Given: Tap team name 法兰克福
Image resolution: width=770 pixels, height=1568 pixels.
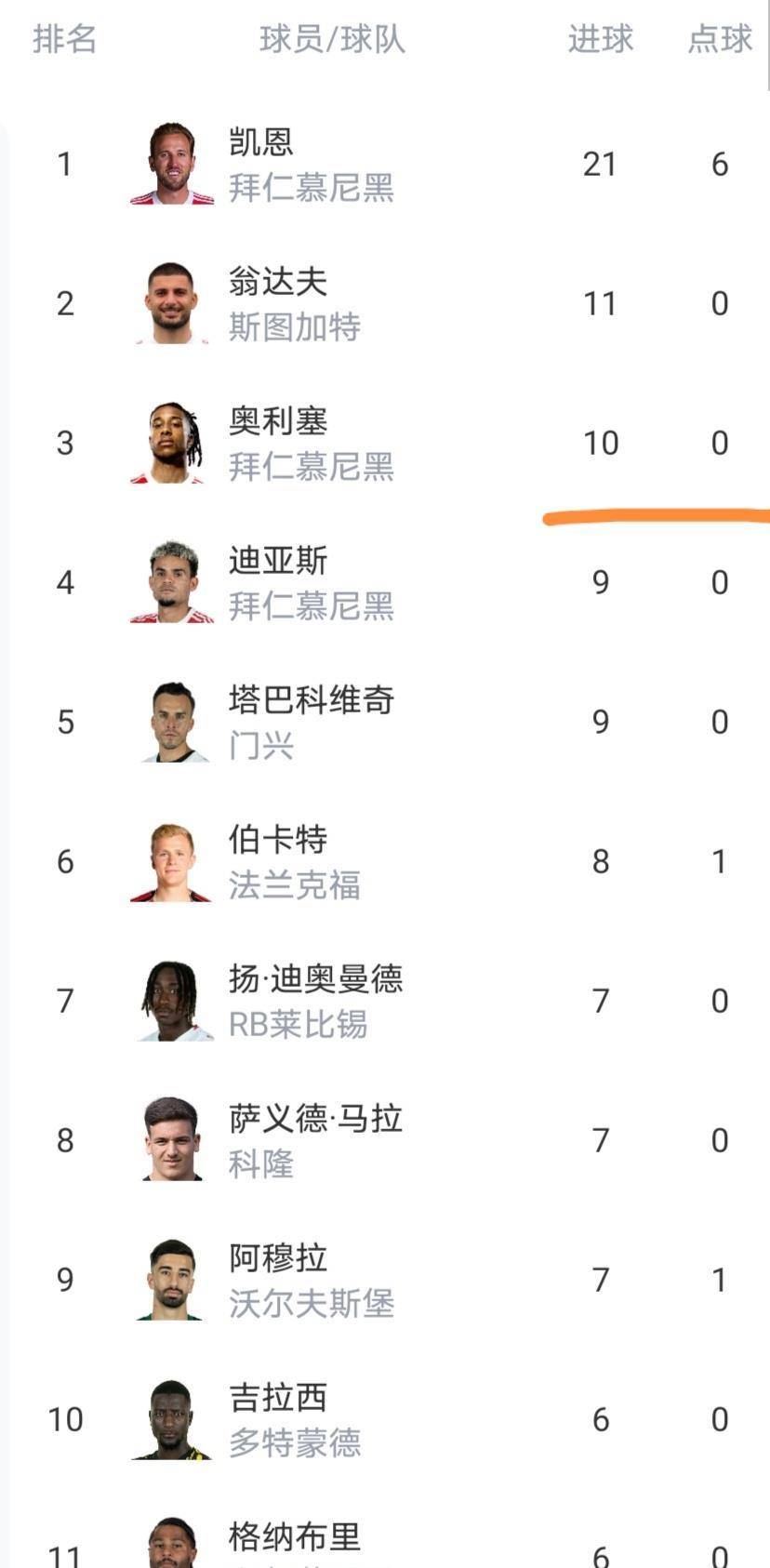Looking at the screenshot, I should point(295,885).
